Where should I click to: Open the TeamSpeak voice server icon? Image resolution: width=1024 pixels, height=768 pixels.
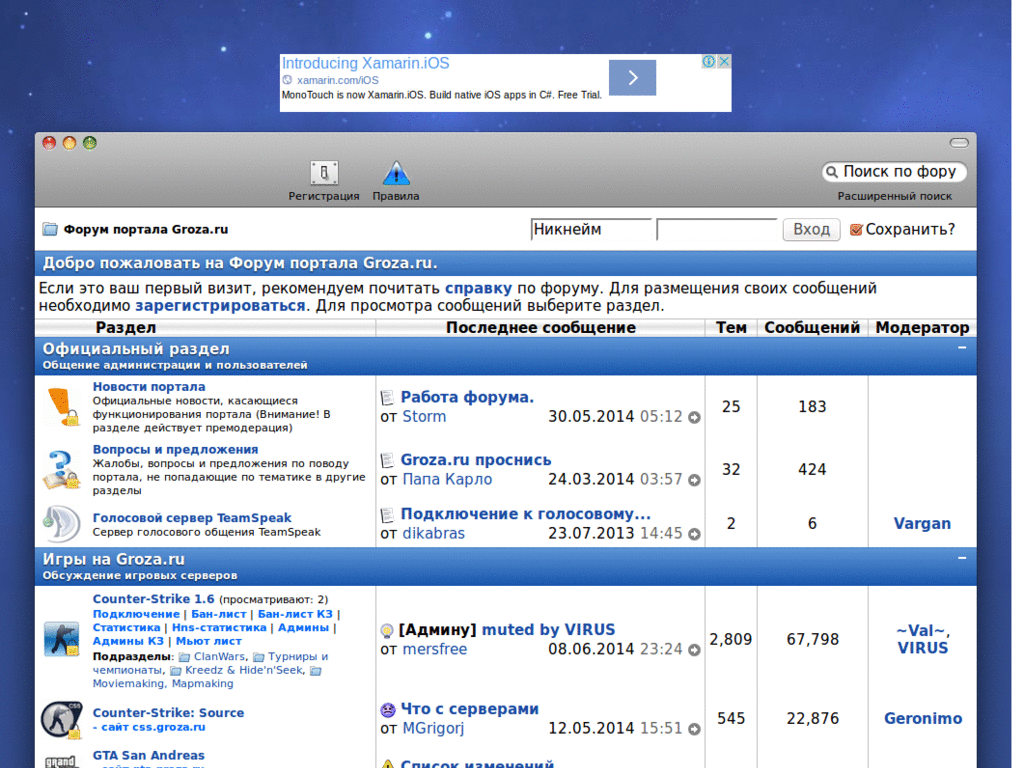(x=61, y=524)
